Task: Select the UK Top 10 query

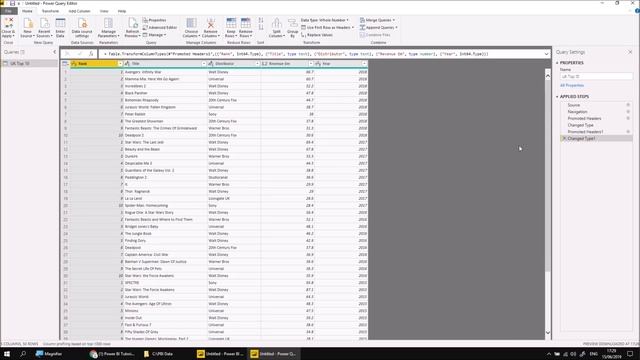Action: tap(29, 64)
